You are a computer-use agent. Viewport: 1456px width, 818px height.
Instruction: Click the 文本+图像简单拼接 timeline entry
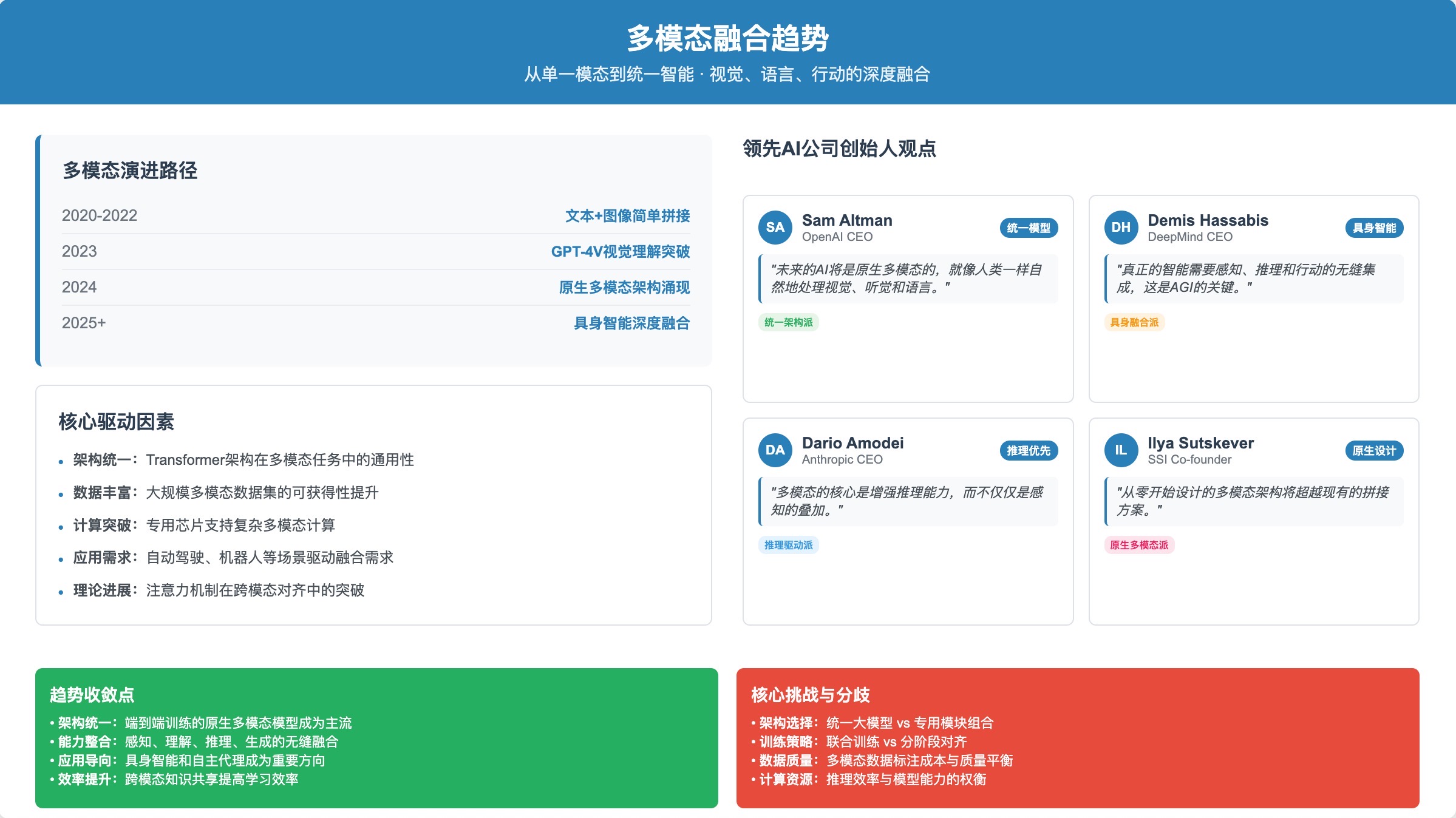[627, 216]
